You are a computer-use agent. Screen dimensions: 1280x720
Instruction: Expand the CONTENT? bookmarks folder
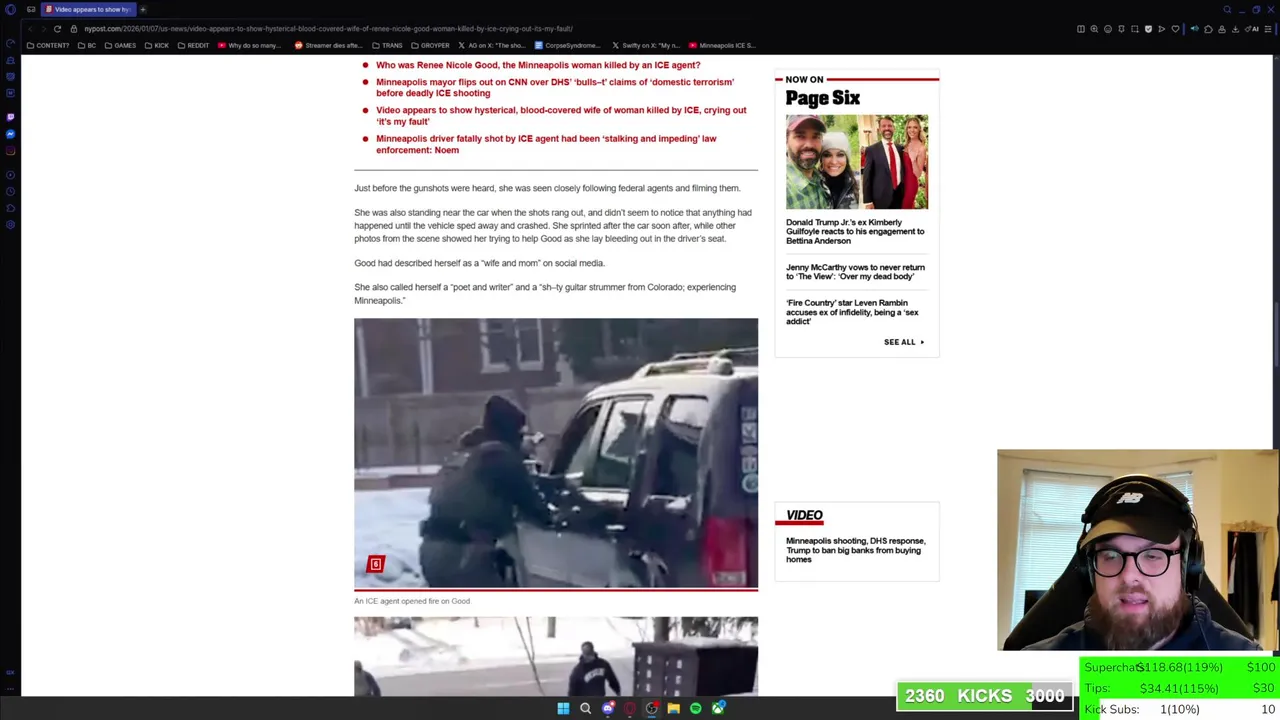click(48, 45)
